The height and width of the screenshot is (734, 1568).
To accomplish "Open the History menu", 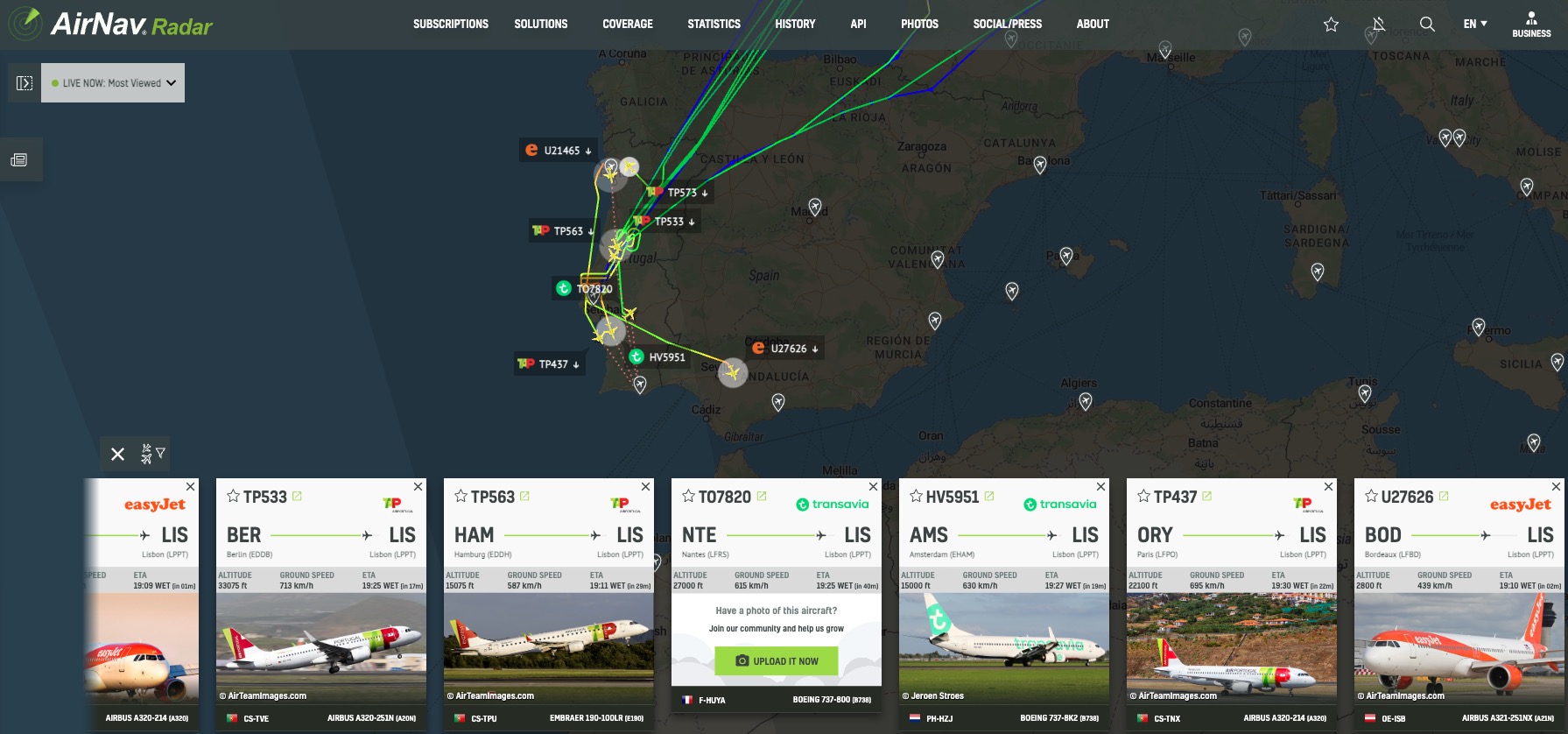I will click(x=795, y=25).
